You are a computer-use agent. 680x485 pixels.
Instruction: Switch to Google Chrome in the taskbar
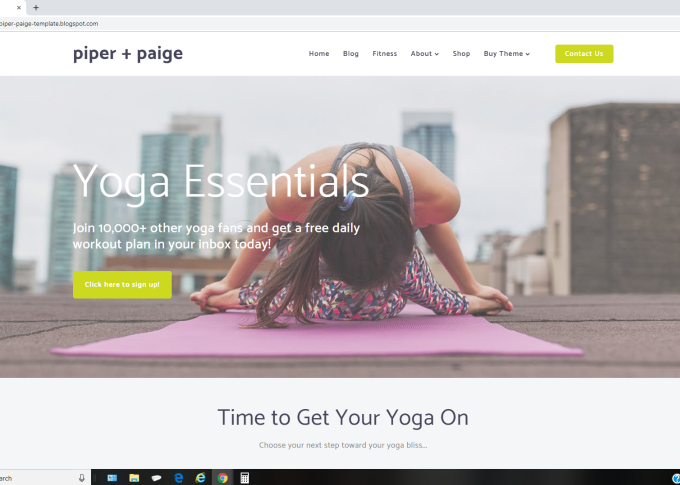click(222, 478)
